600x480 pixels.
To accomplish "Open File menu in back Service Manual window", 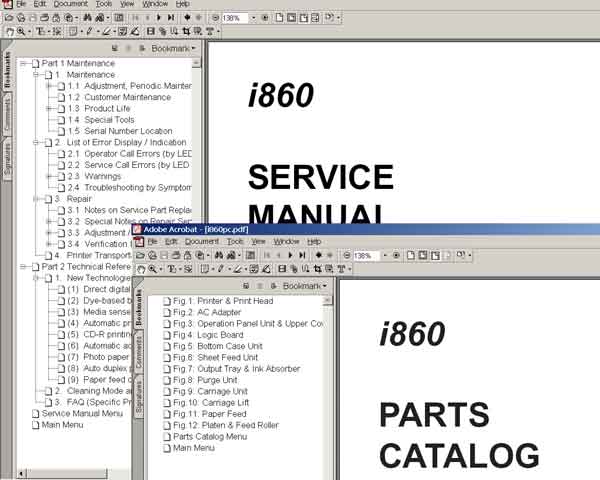I will pos(21,4).
